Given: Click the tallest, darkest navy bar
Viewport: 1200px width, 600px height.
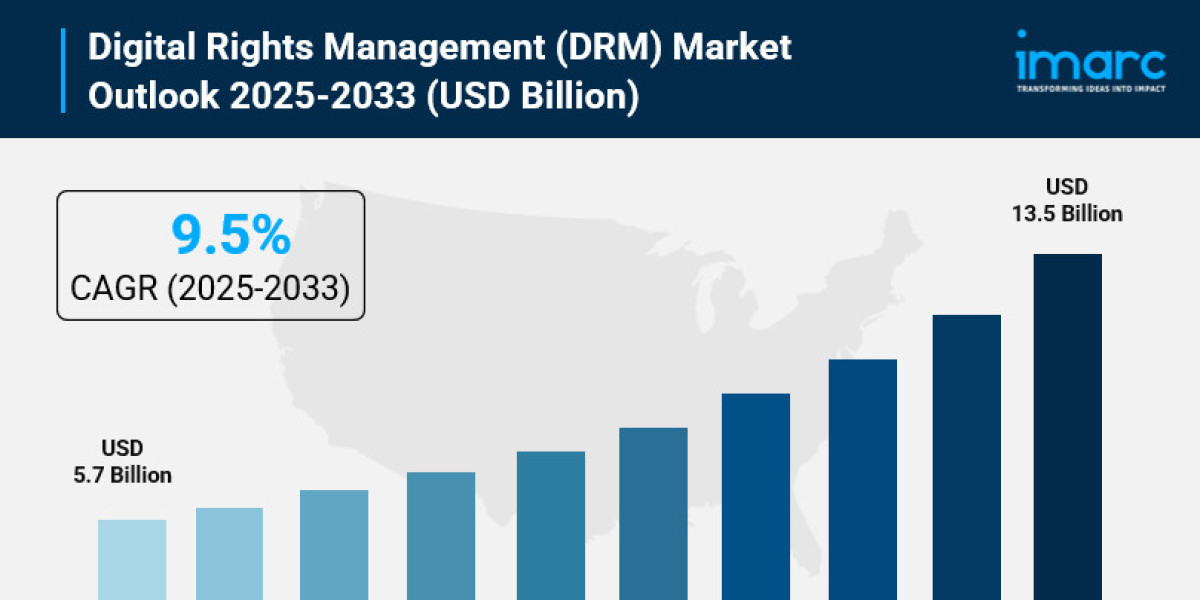Looking at the screenshot, I should point(1067,426).
